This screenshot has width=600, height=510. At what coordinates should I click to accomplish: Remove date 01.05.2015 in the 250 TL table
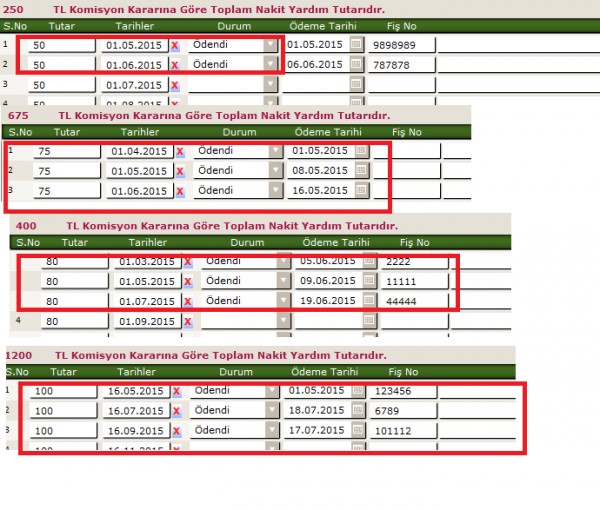point(175,46)
